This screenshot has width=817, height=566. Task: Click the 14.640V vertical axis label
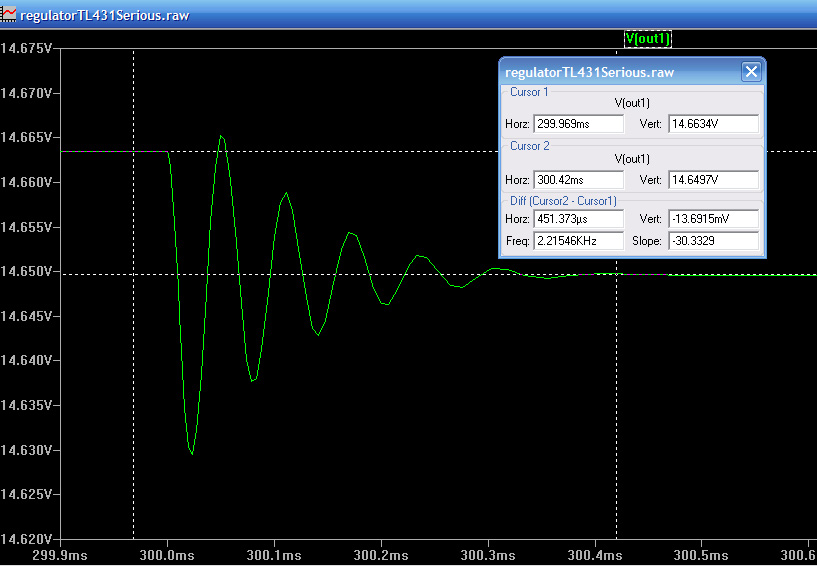(26, 360)
